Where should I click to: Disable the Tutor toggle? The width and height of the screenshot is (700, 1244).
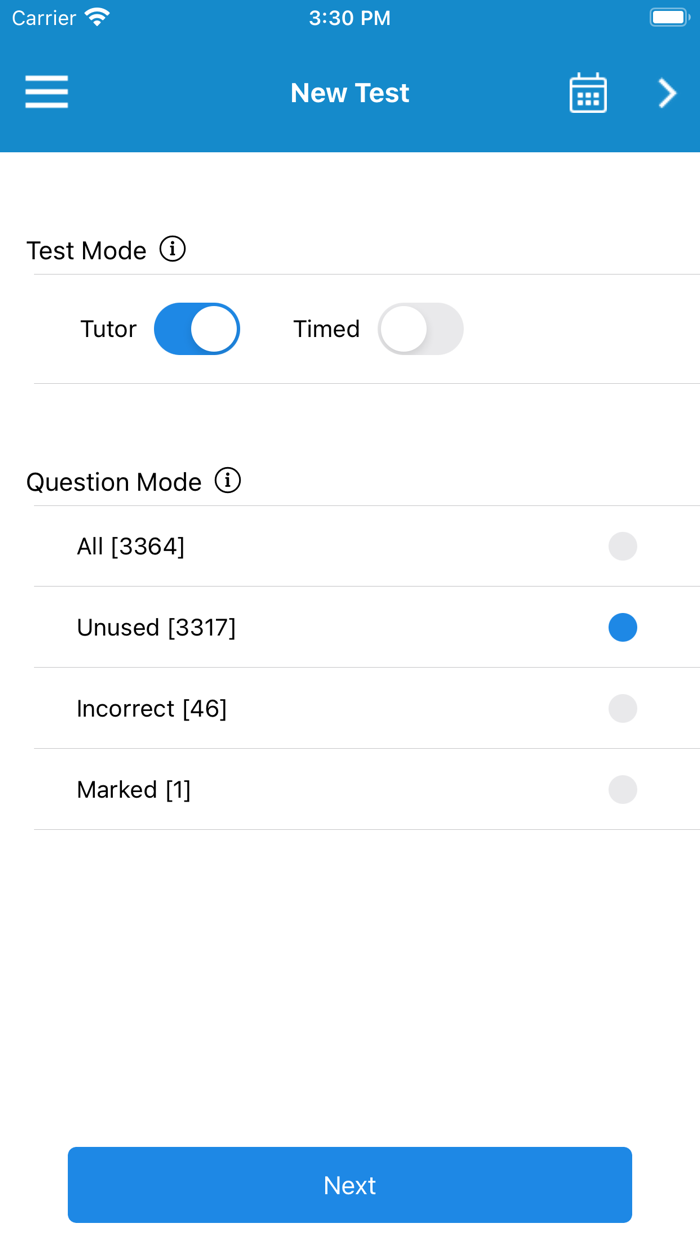point(196,329)
